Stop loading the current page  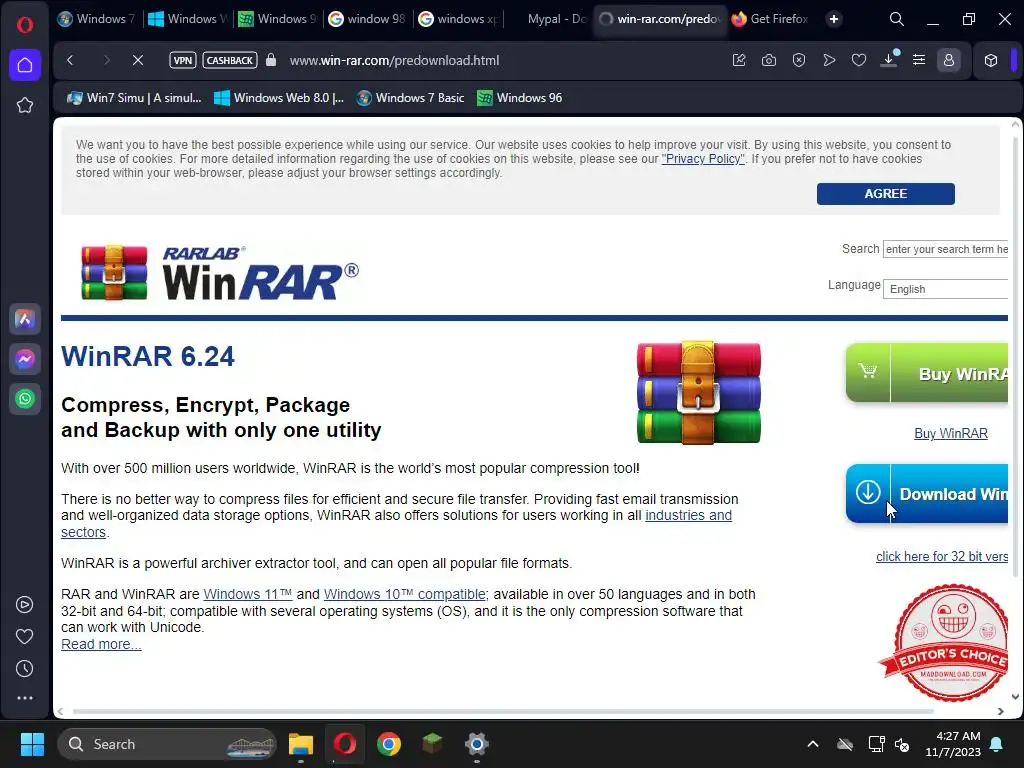pos(138,60)
